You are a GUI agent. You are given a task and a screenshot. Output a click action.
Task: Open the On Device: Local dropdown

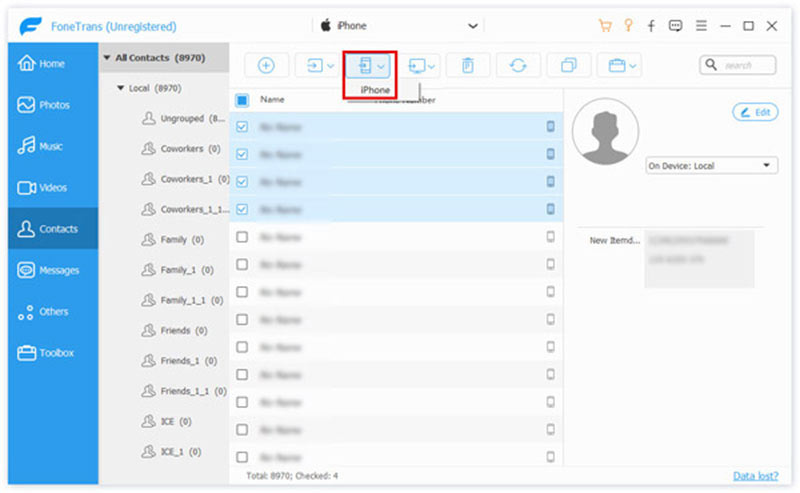coord(711,166)
